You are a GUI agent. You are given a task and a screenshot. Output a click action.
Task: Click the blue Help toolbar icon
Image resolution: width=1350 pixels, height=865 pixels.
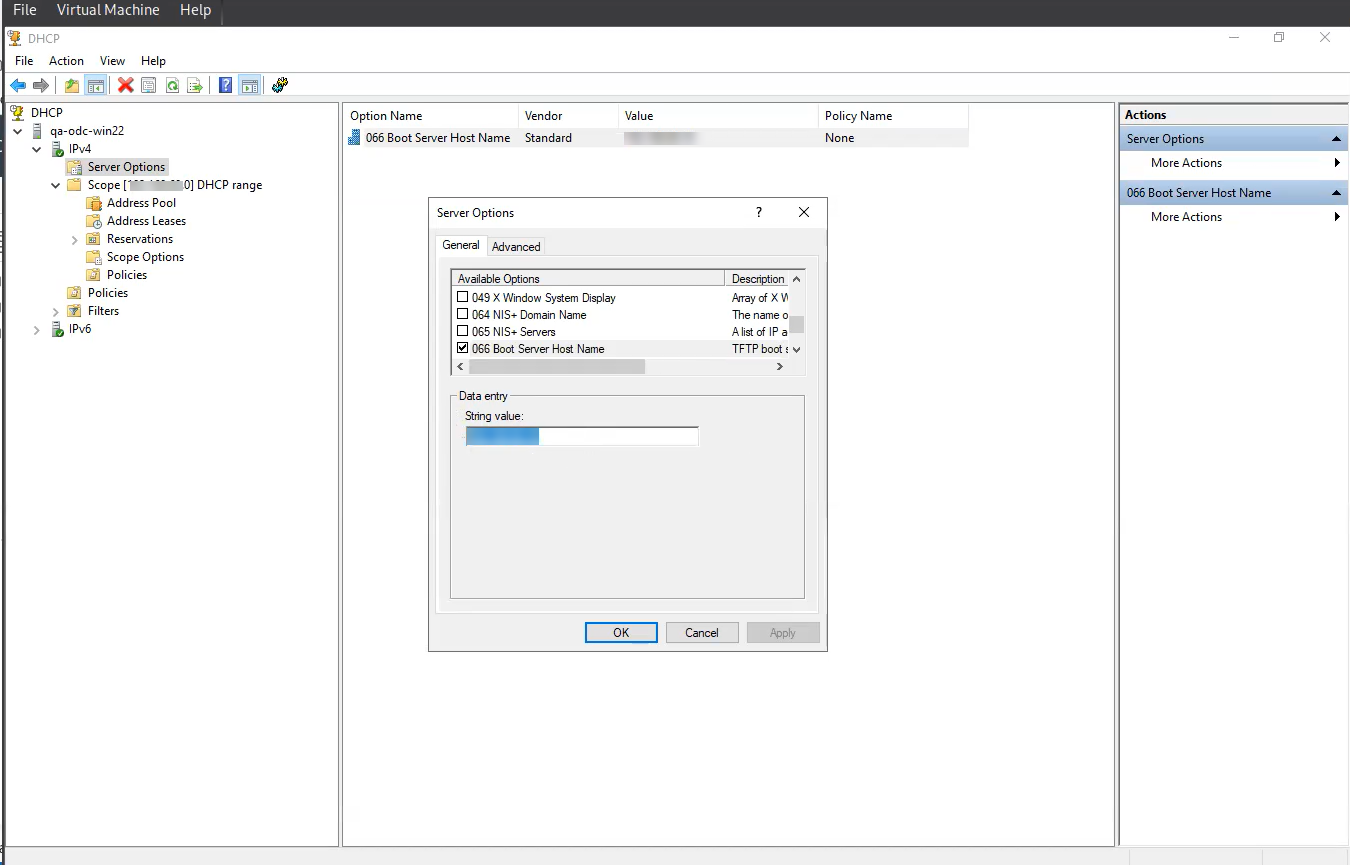tap(226, 86)
